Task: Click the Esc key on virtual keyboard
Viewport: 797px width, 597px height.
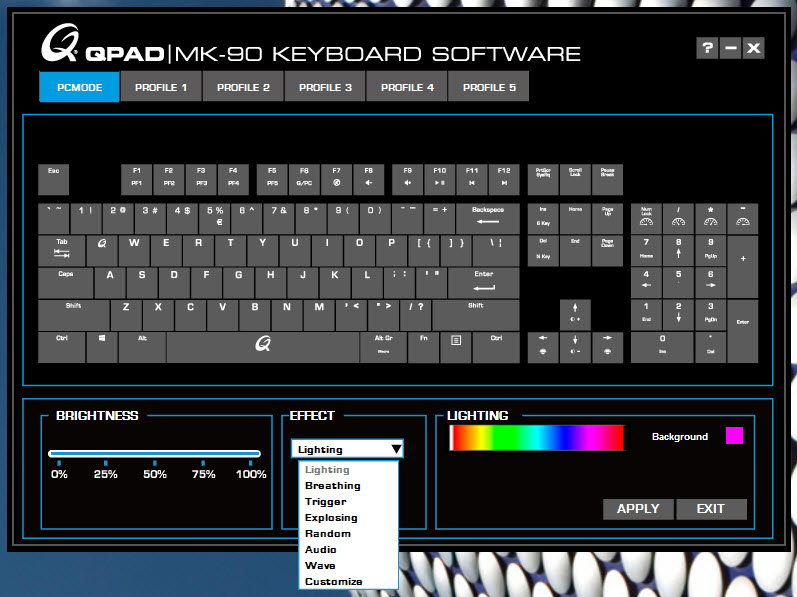Action: (x=53, y=179)
